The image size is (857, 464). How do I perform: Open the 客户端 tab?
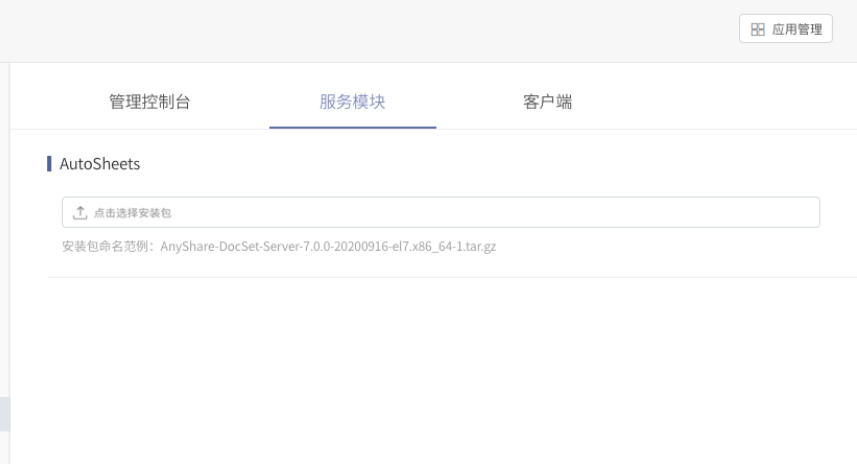pyautogui.click(x=547, y=102)
